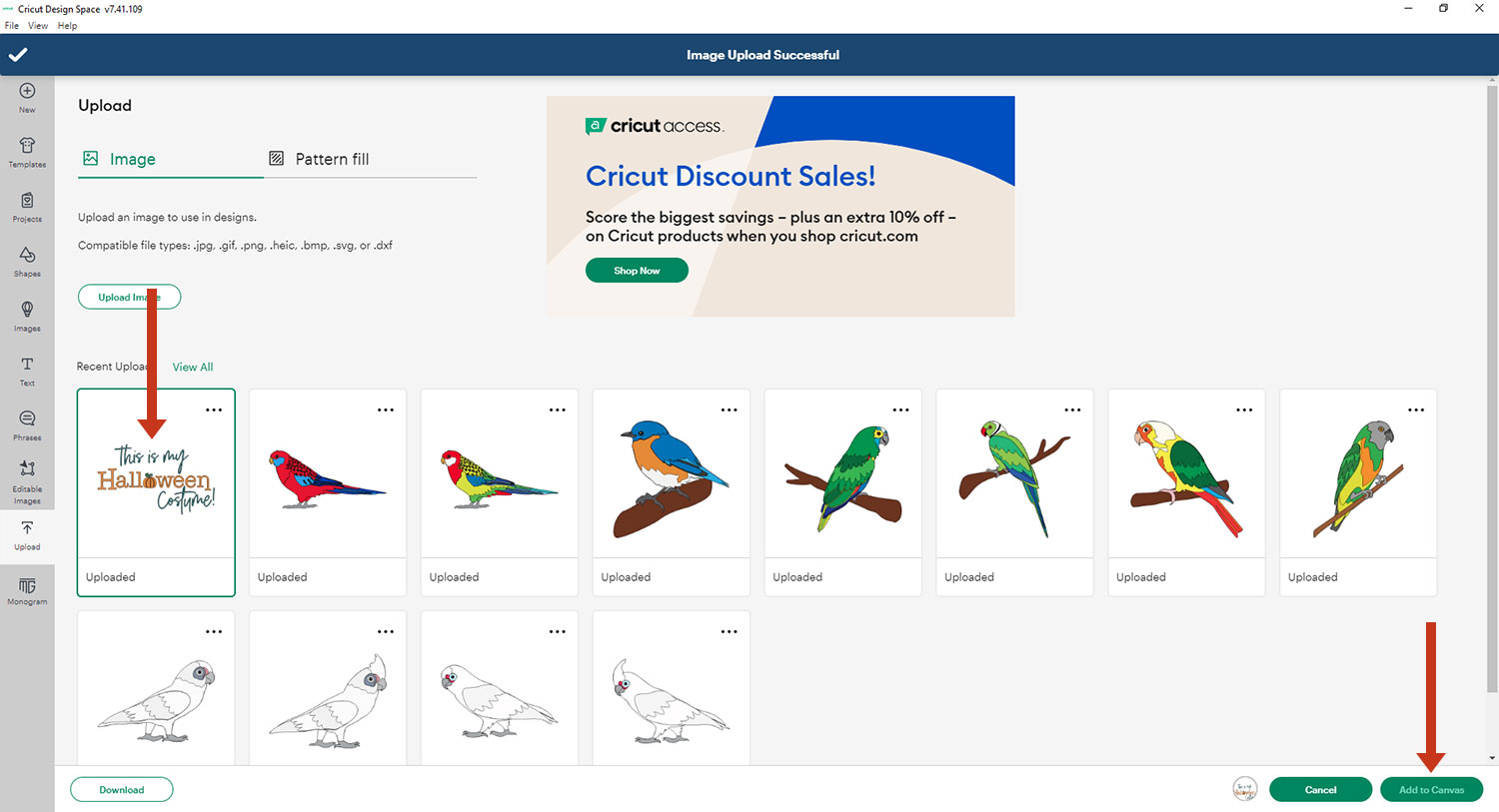The width and height of the screenshot is (1499, 812).
Task: Open the Editable Images sidebar icon
Action: [x=27, y=469]
